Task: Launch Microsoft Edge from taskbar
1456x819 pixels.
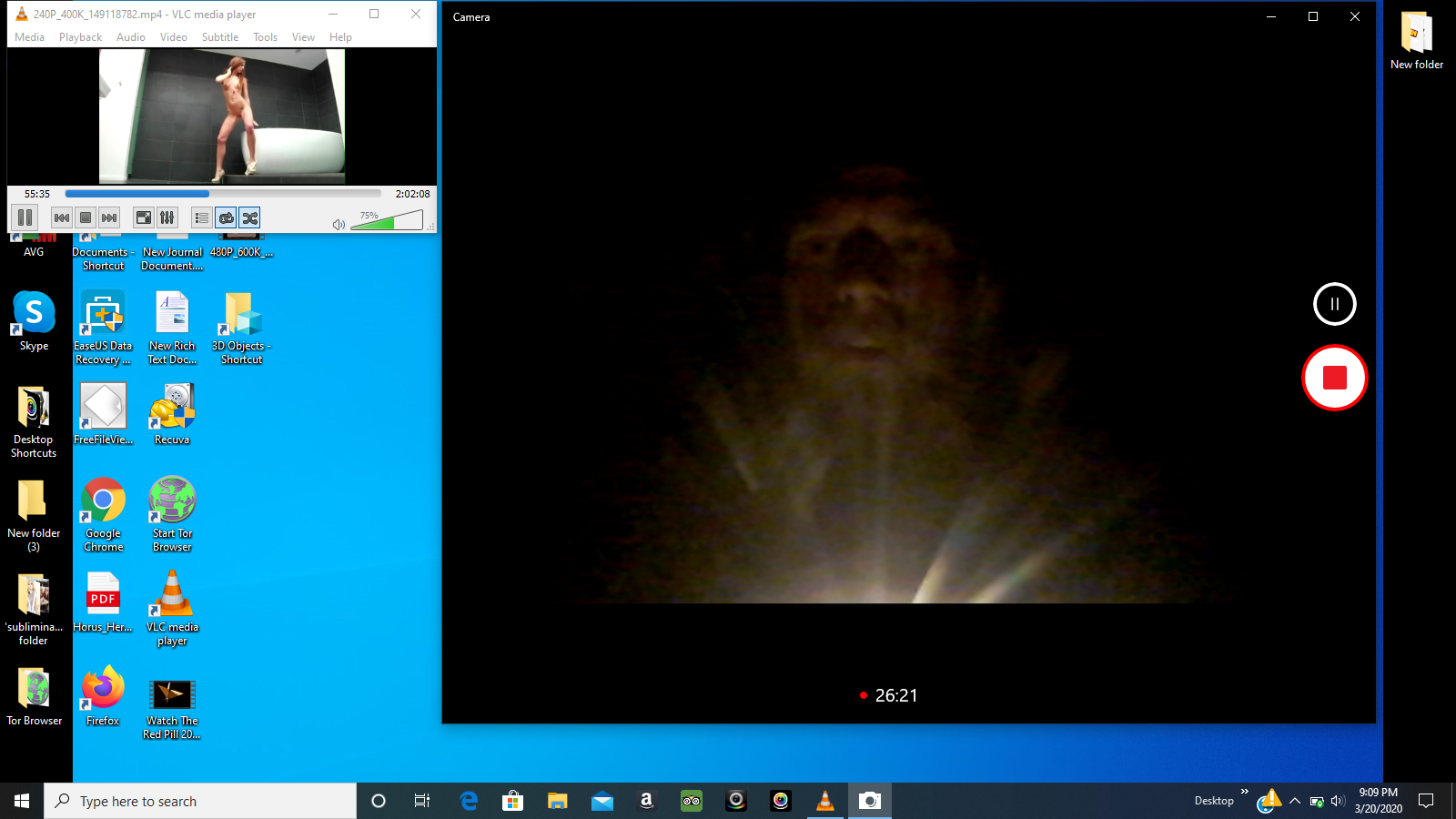Action: [x=469, y=801]
